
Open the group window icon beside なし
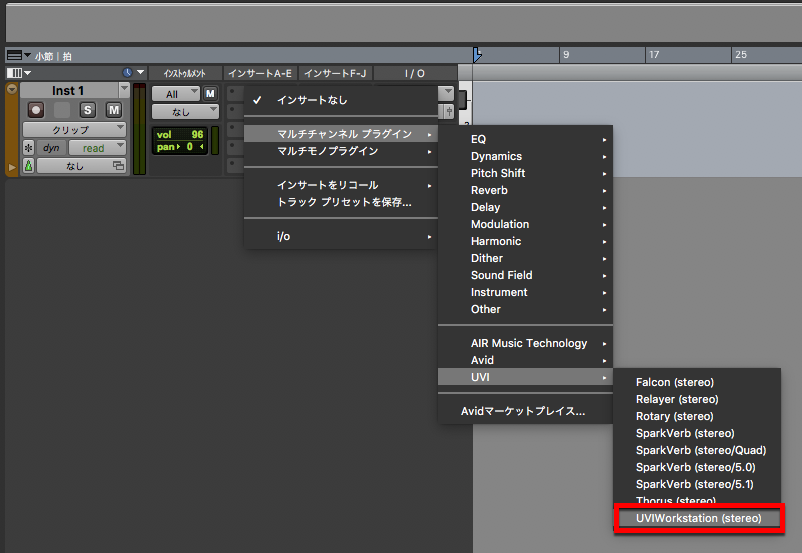(x=119, y=165)
